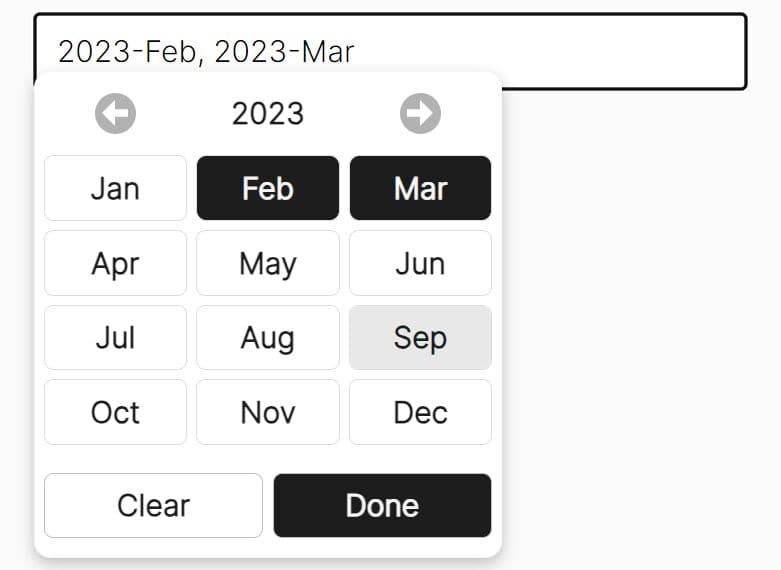Image resolution: width=781 pixels, height=570 pixels.
Task: Add Aug to selected months
Action: [268, 338]
